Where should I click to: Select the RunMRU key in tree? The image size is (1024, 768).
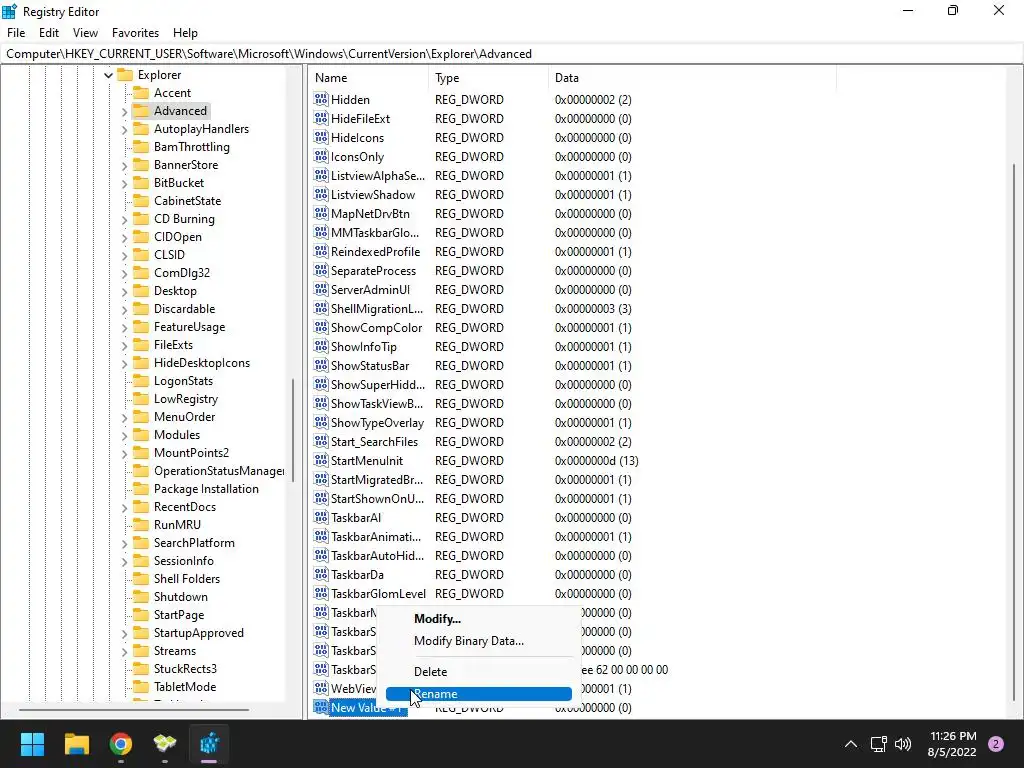click(x=177, y=524)
